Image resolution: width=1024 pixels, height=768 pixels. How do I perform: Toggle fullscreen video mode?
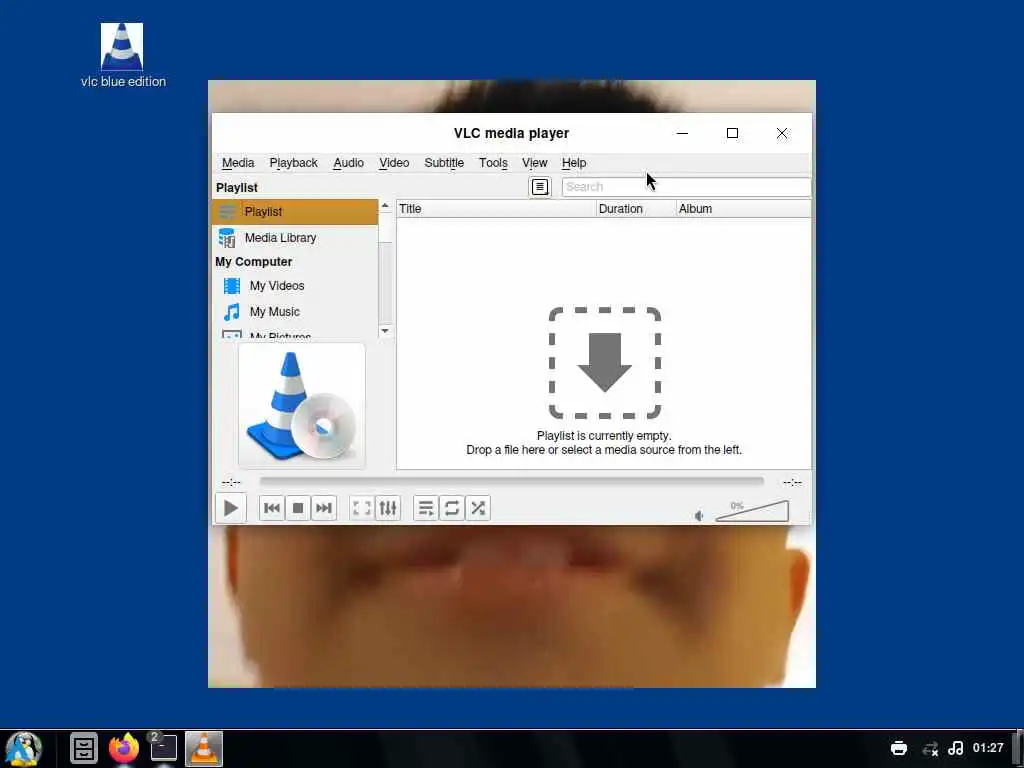click(362, 508)
